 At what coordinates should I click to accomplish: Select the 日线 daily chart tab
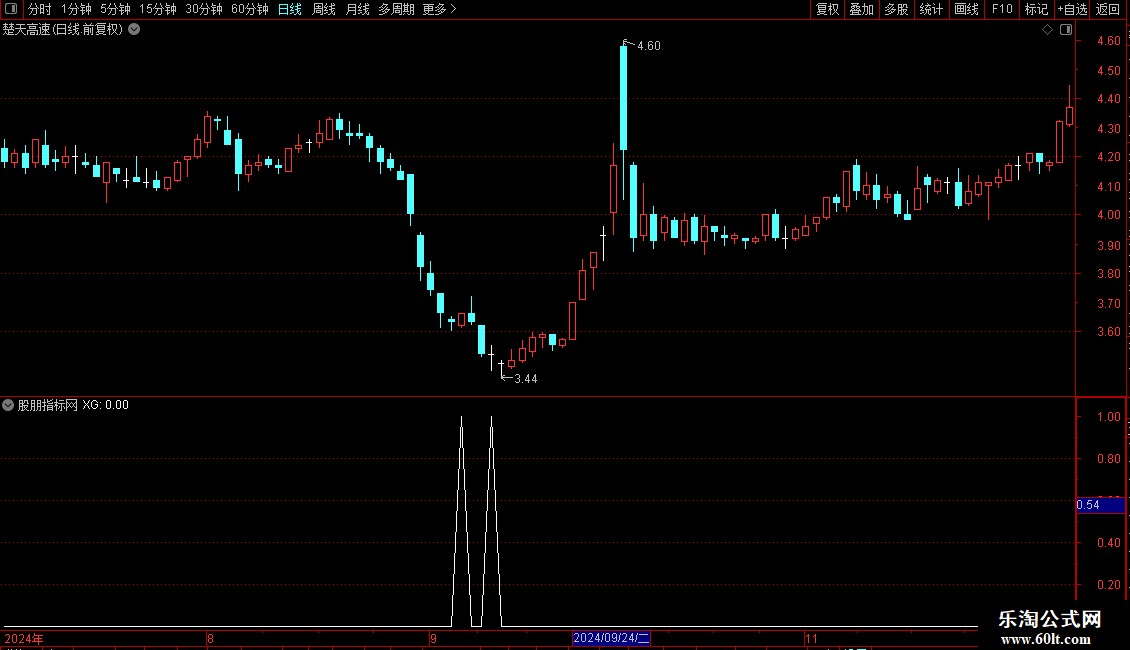(290, 9)
